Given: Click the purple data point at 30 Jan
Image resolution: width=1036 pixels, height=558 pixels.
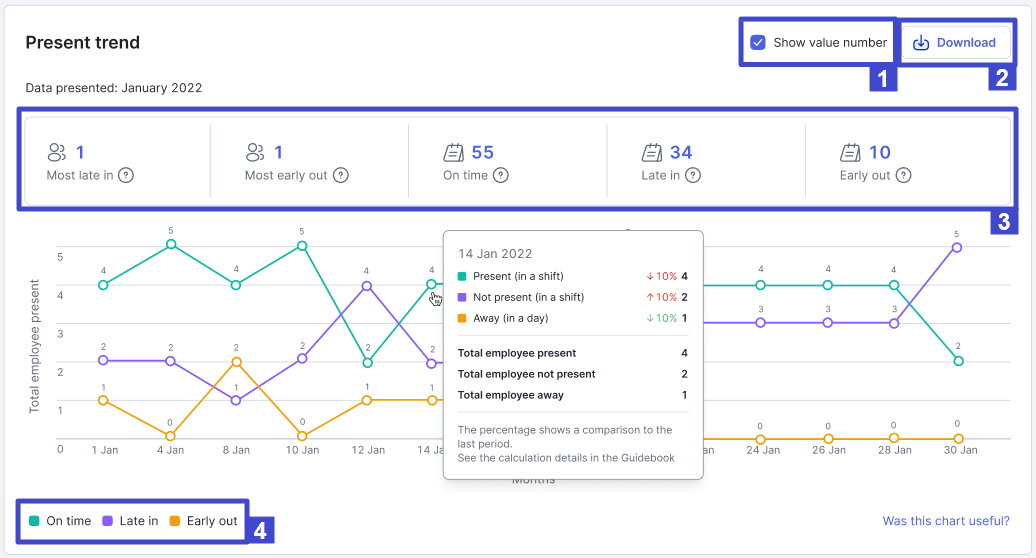Looking at the screenshot, I should (958, 247).
